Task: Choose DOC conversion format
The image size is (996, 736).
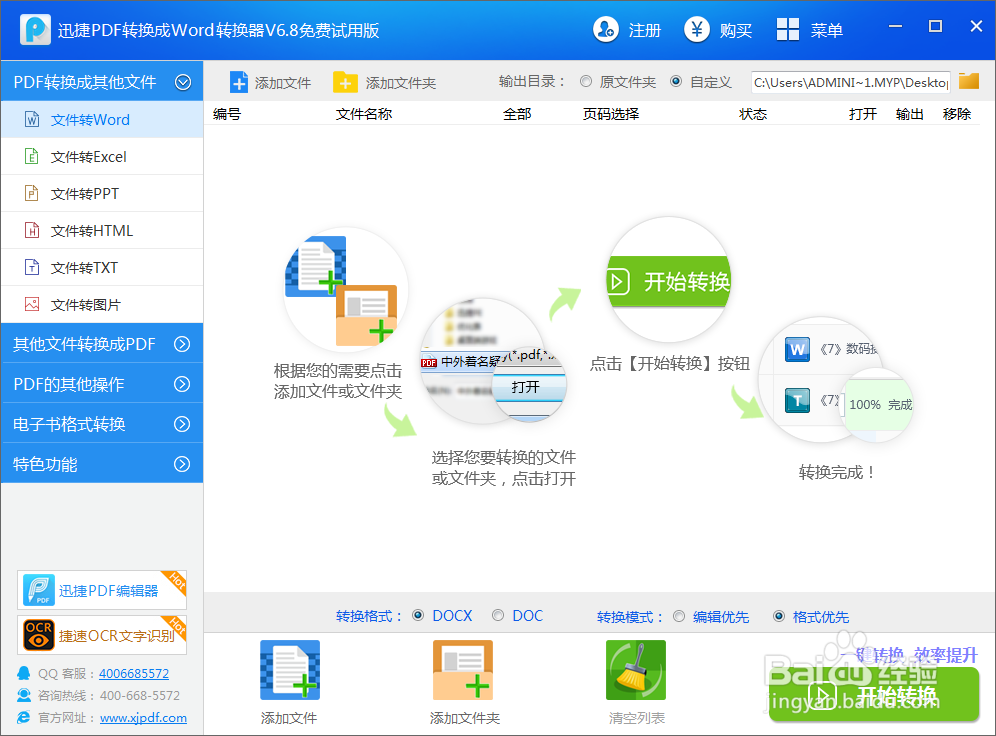Action: [x=498, y=615]
